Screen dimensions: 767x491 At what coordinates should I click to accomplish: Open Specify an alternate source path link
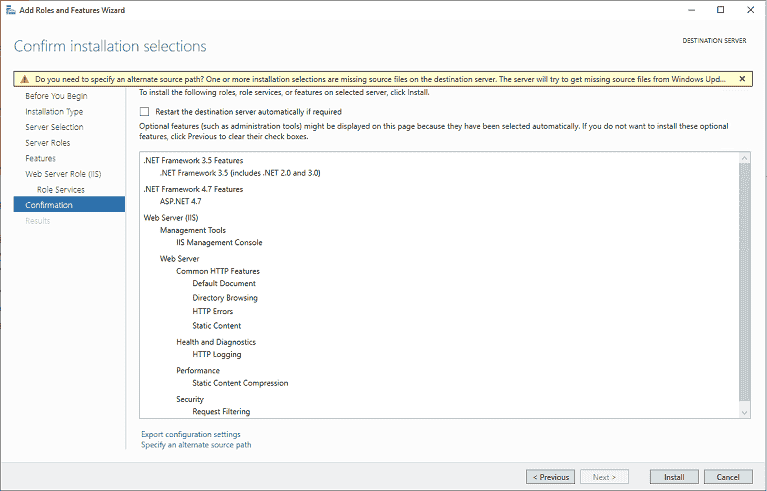196,445
